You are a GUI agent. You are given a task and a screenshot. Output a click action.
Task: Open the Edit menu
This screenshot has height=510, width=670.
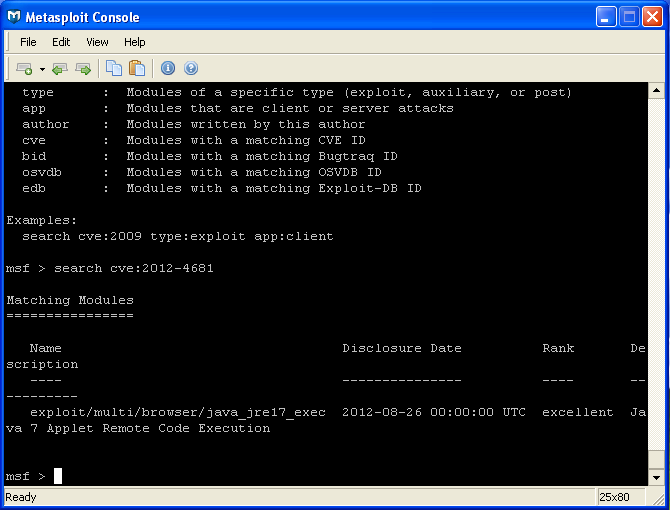pos(61,42)
